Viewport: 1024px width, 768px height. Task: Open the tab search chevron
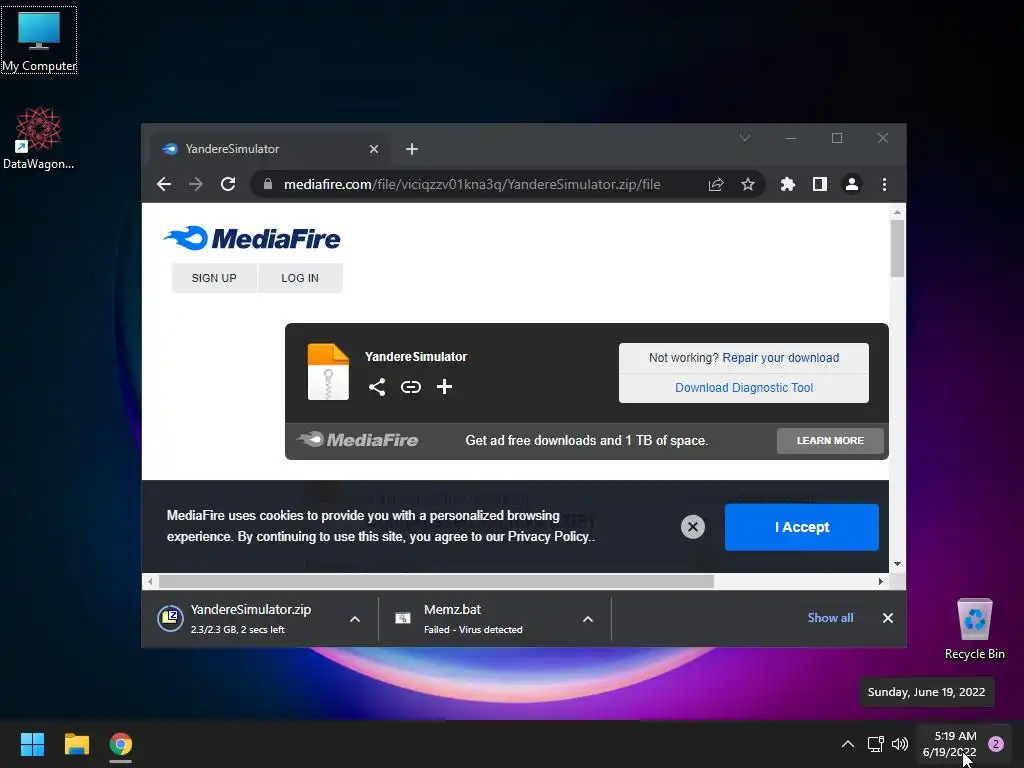point(744,138)
